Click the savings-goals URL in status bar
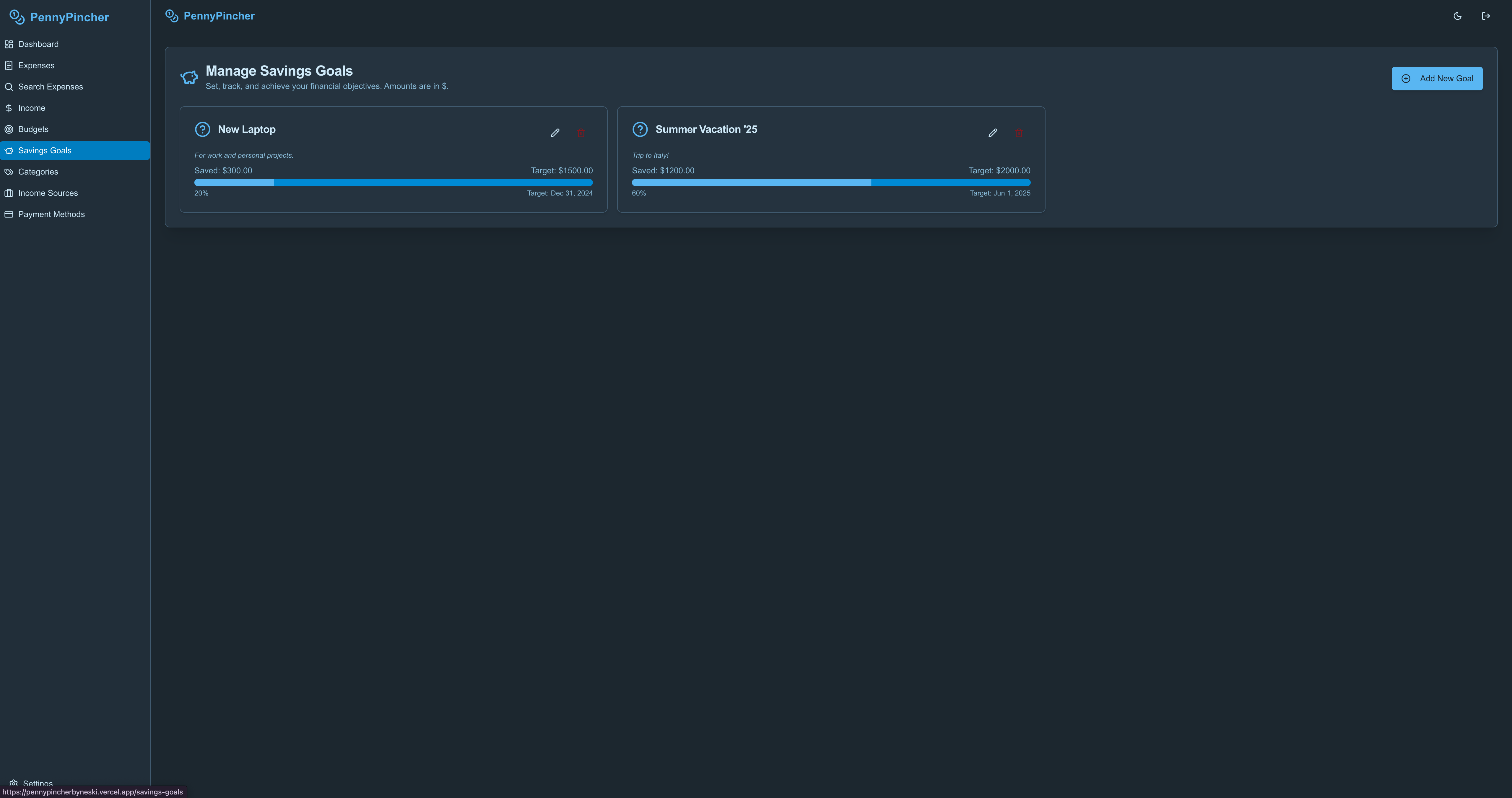This screenshot has width=1512, height=798. pyautogui.click(x=93, y=792)
